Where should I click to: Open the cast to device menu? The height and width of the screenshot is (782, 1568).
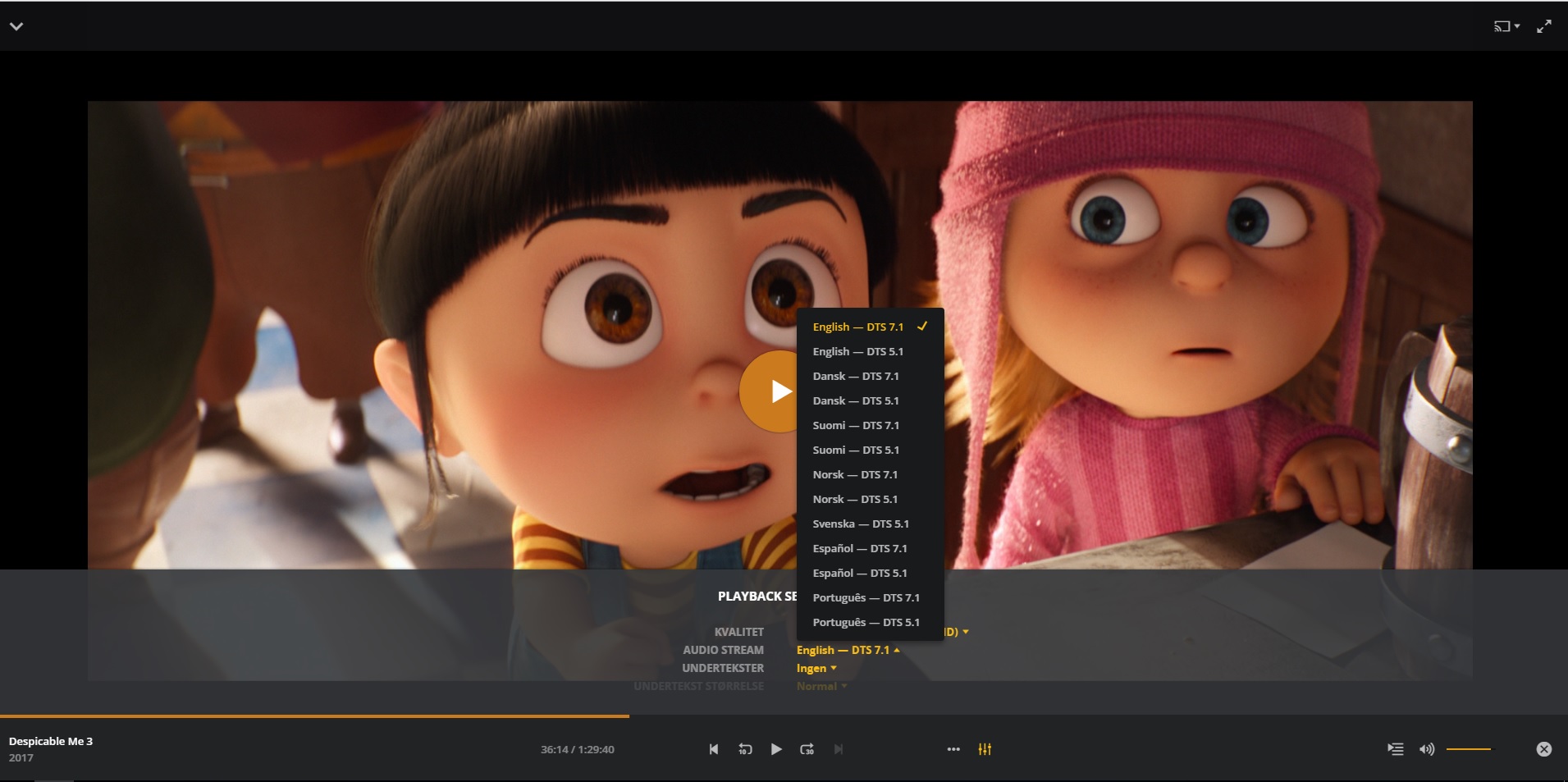[x=1506, y=26]
